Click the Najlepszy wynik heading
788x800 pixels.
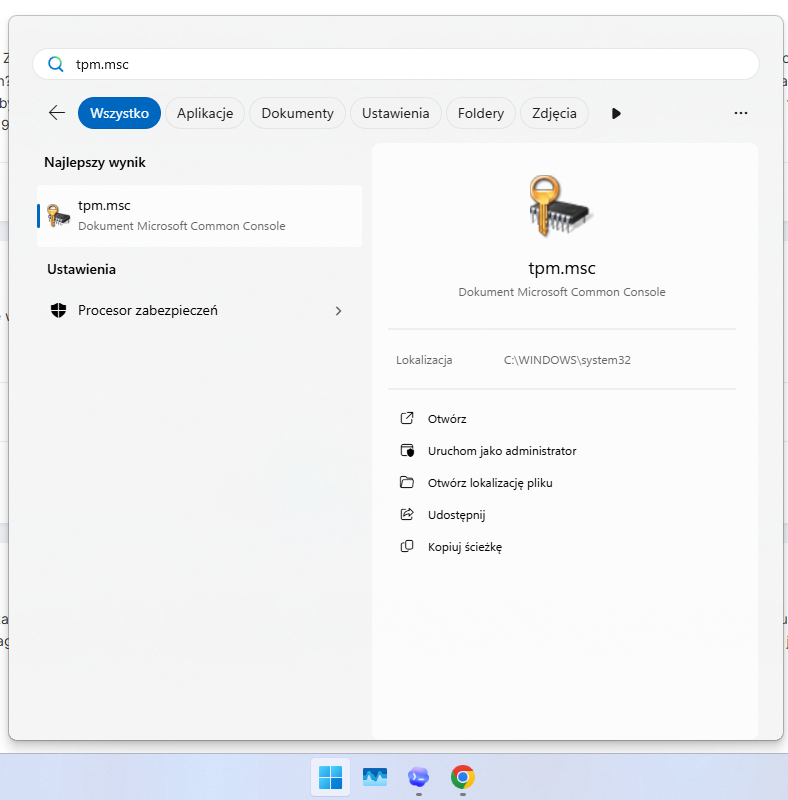[95, 162]
